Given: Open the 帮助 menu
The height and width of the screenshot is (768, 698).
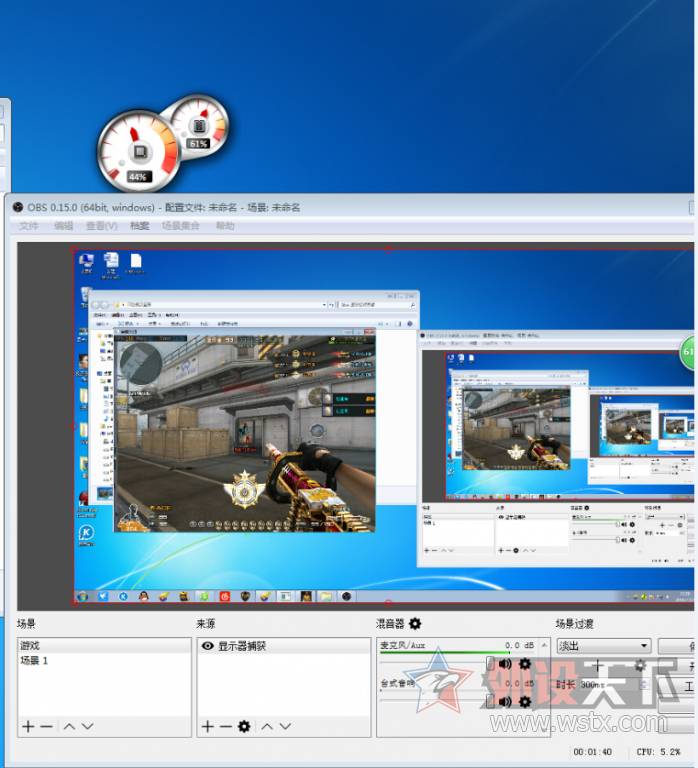Looking at the screenshot, I should tap(225, 226).
